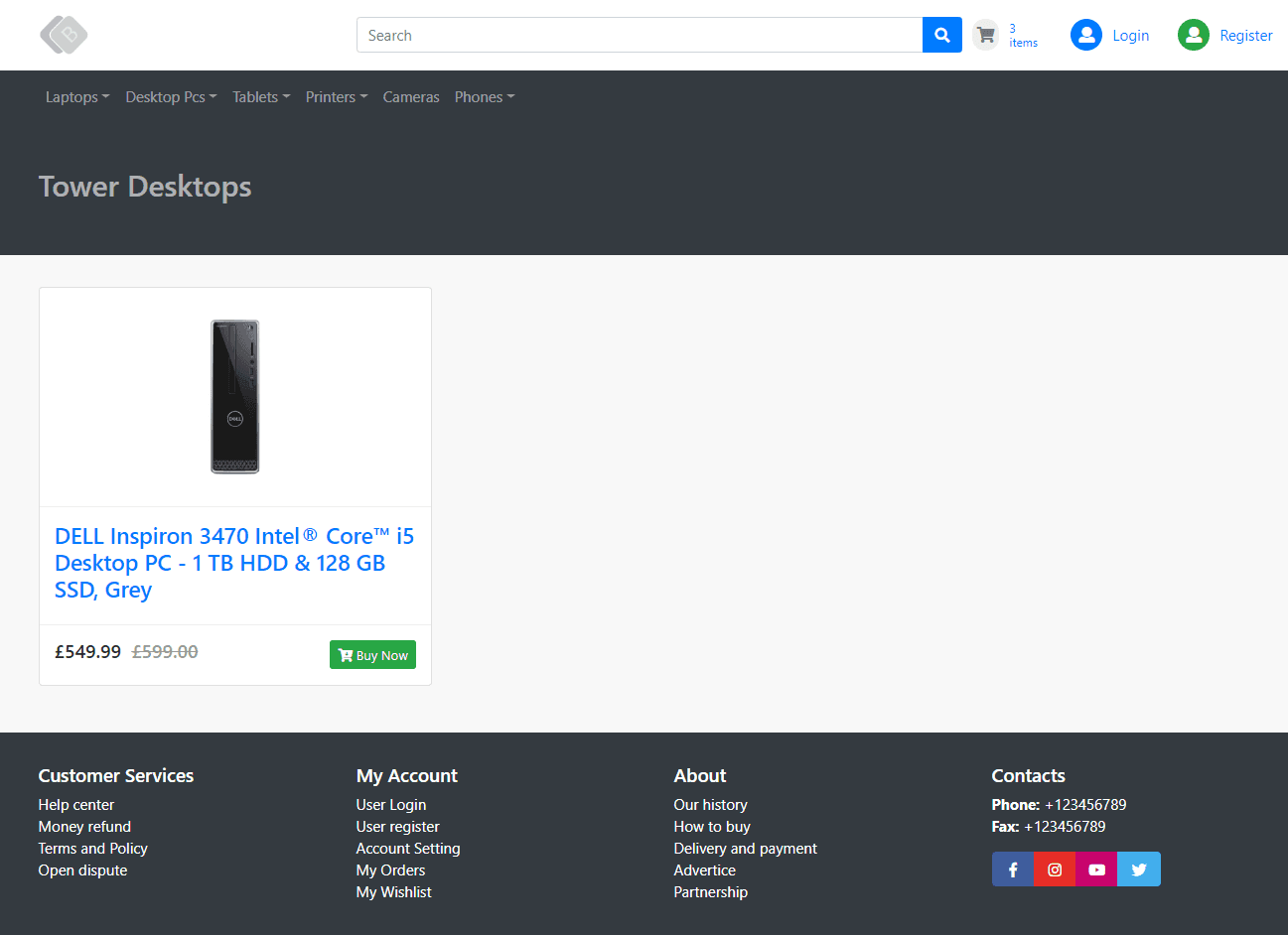Go to User Login footer link

[391, 805]
